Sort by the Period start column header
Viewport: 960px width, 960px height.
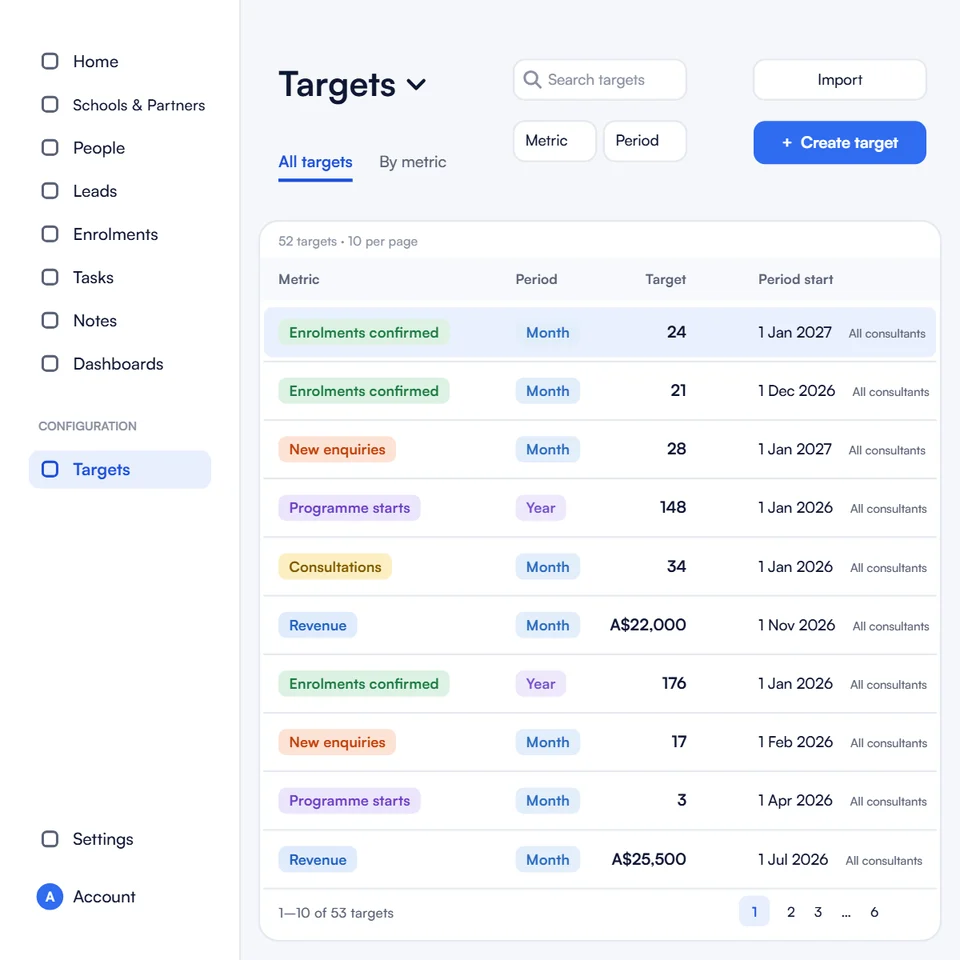coord(795,279)
